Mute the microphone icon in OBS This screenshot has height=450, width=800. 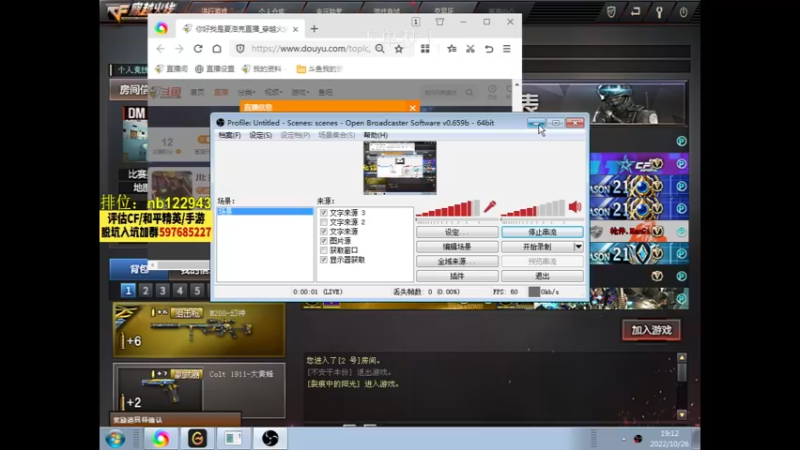(490, 207)
